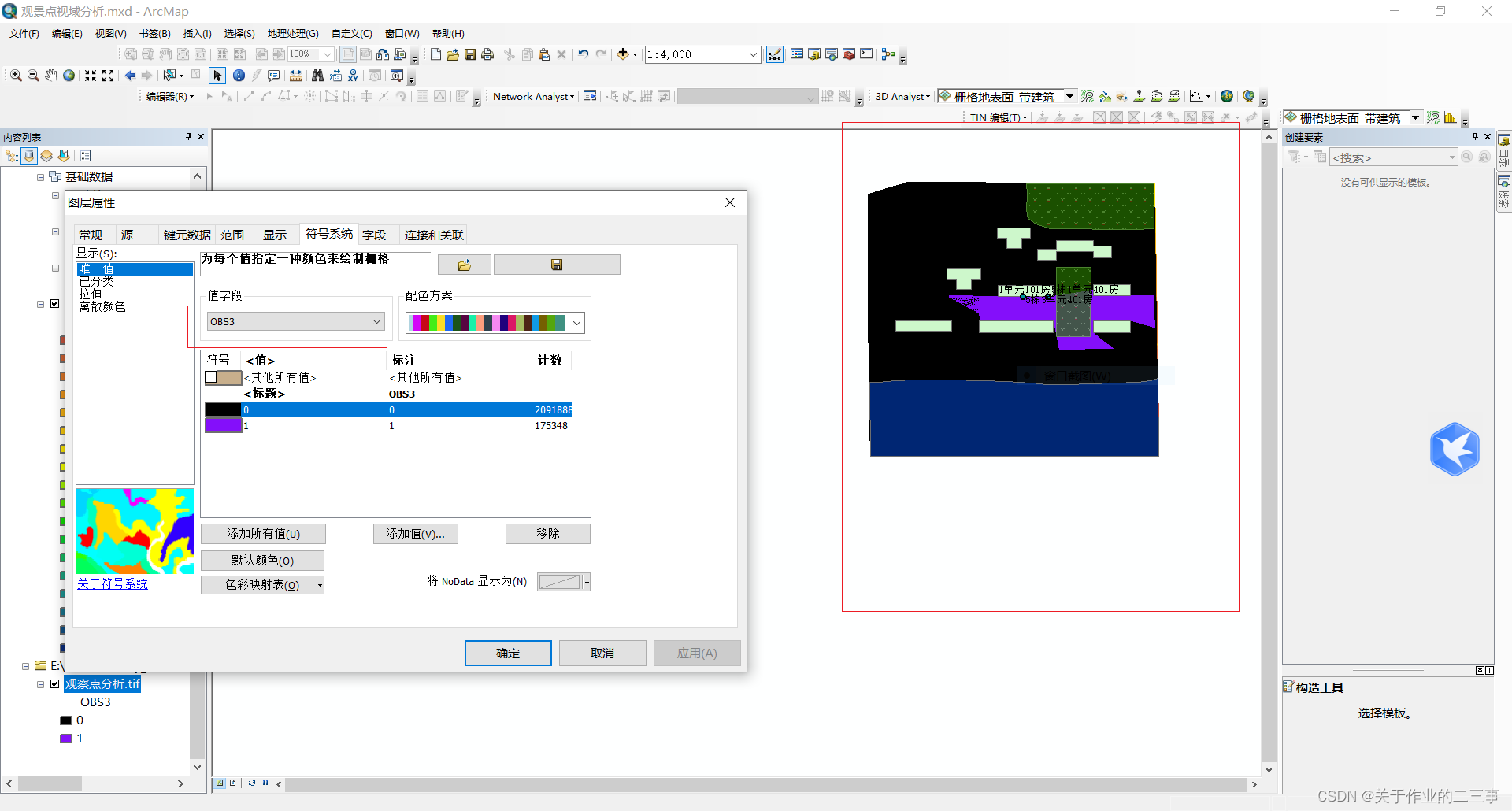Click the New map document icon
The height and width of the screenshot is (811, 1512).
435,54
